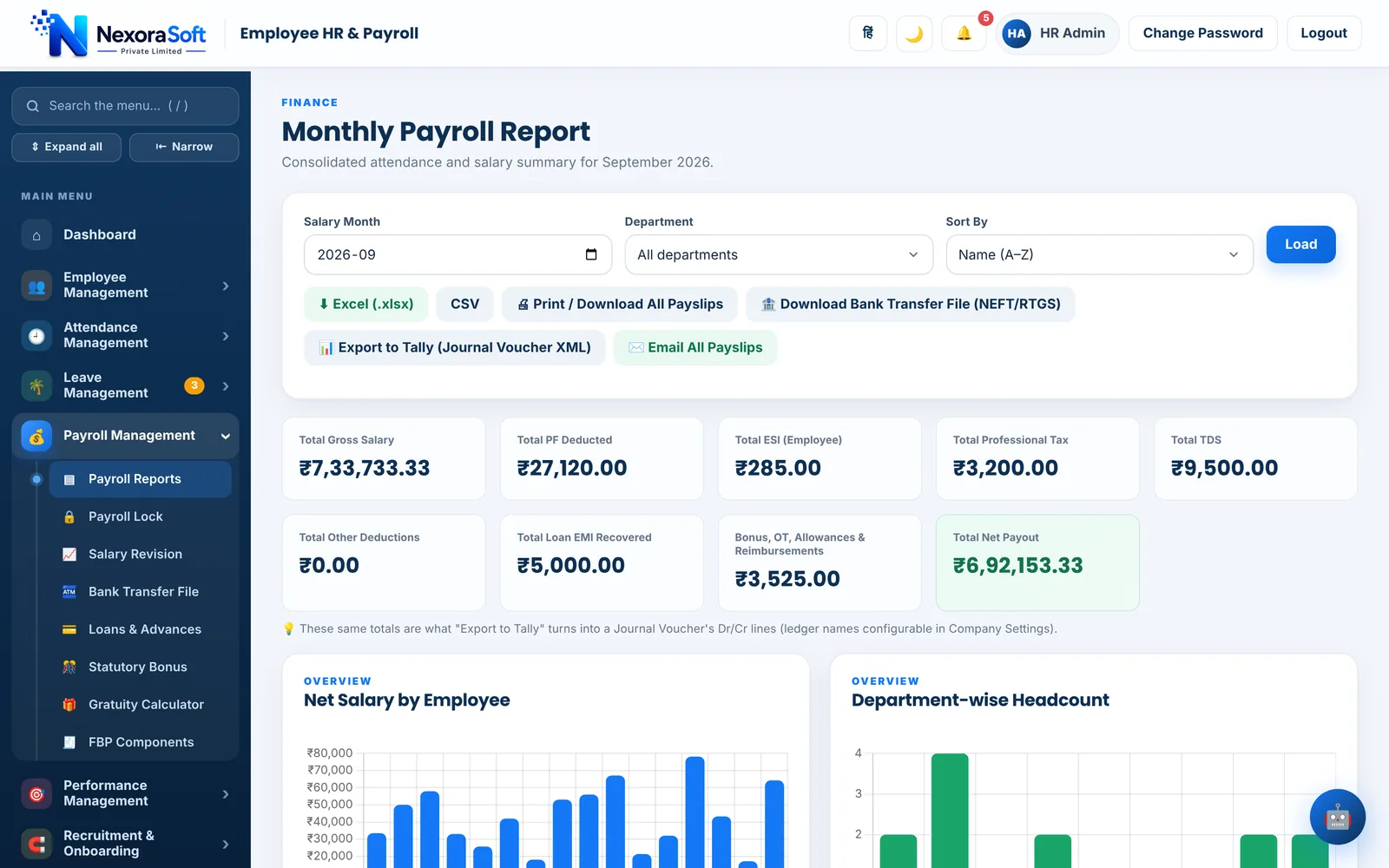Click the Total ESI (Employee) value ₹285.00
1389x868 pixels.
(x=778, y=468)
